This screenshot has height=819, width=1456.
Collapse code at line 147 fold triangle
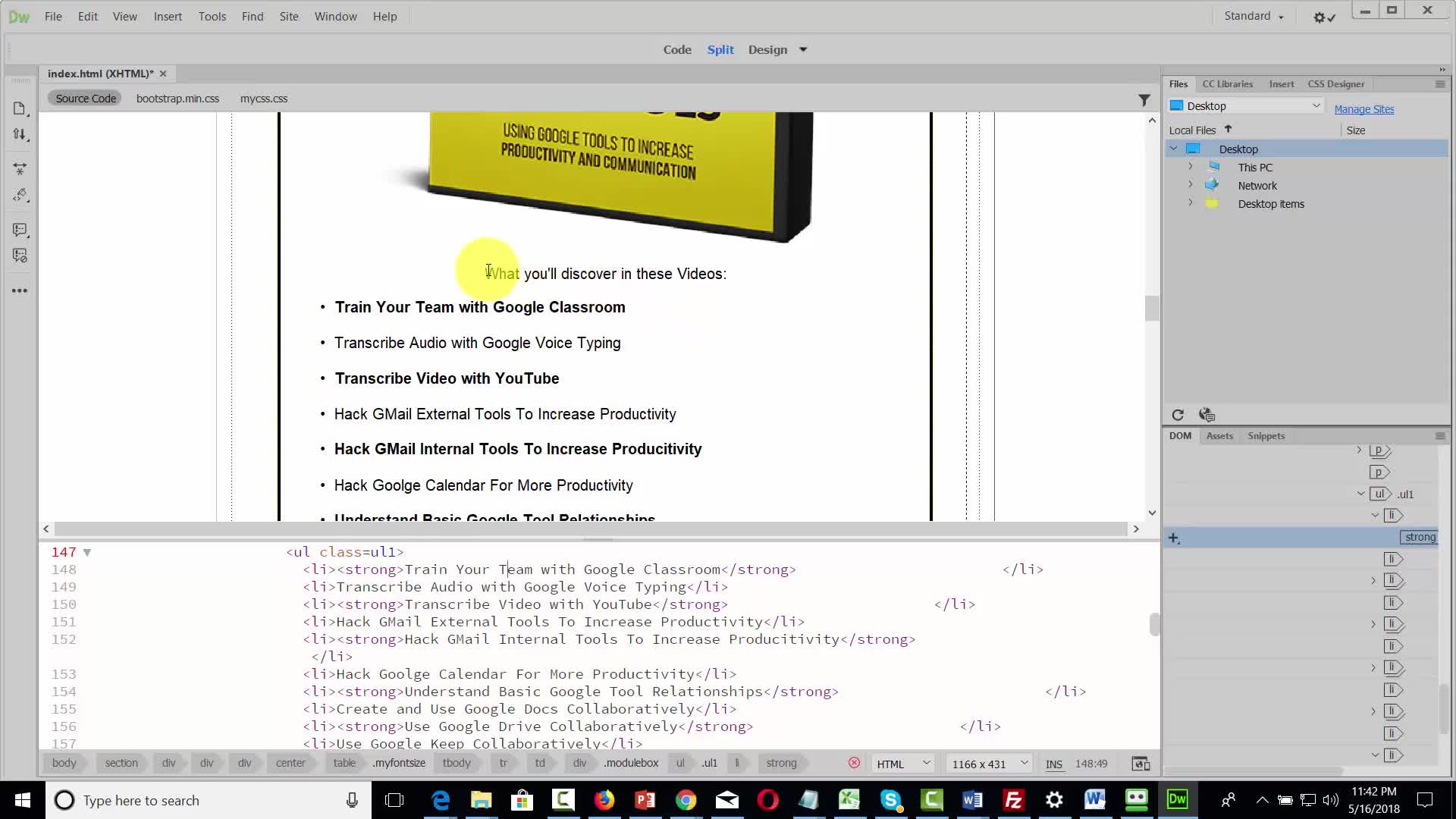[x=87, y=553]
